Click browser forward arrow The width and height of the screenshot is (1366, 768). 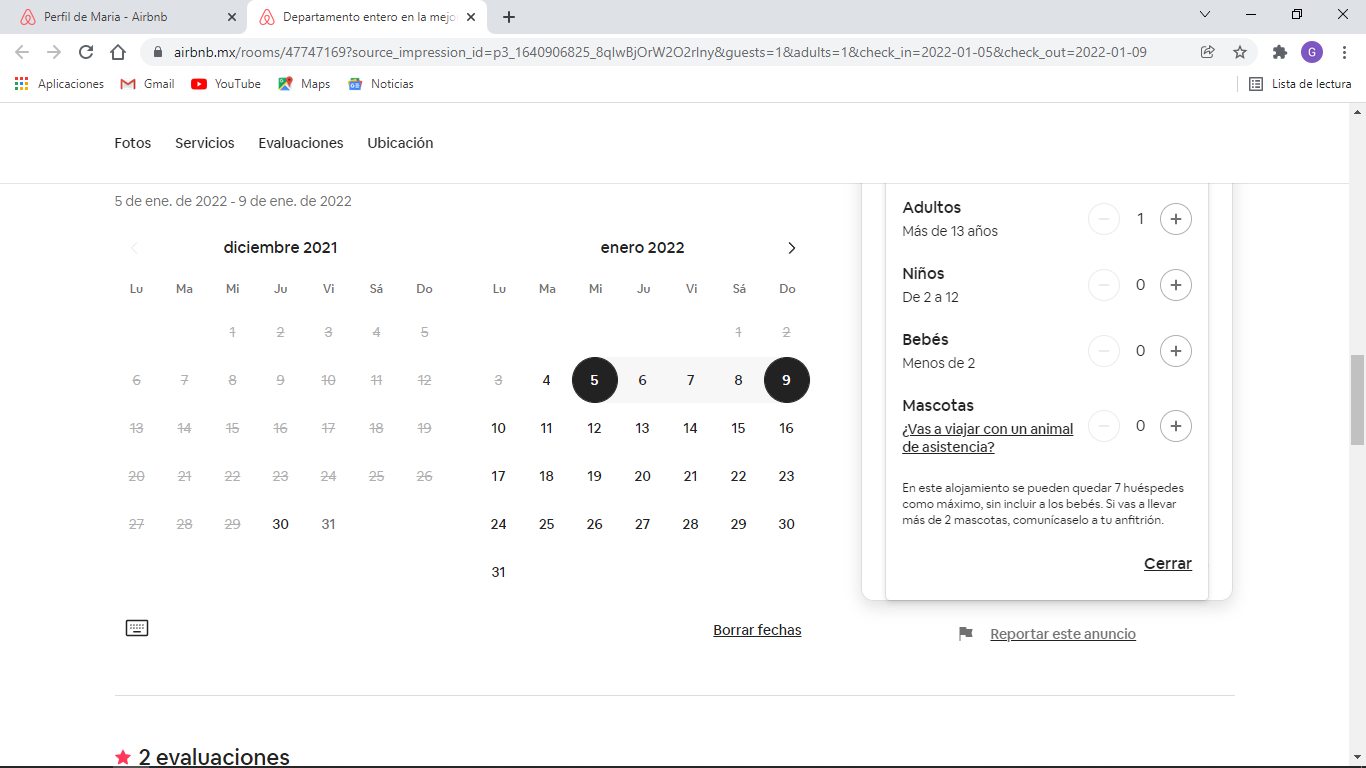click(x=54, y=52)
